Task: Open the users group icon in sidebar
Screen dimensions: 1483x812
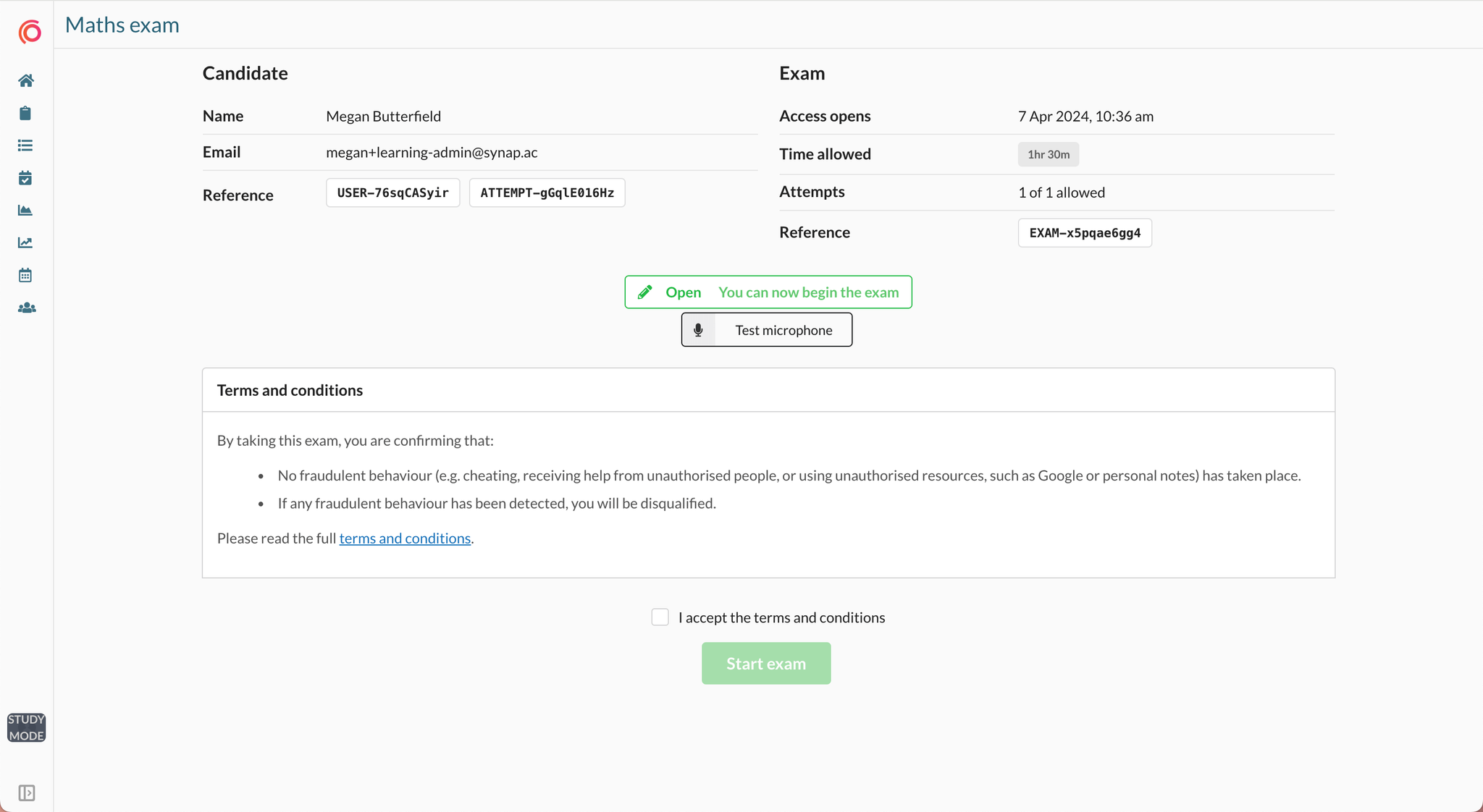Action: pyautogui.click(x=27, y=308)
